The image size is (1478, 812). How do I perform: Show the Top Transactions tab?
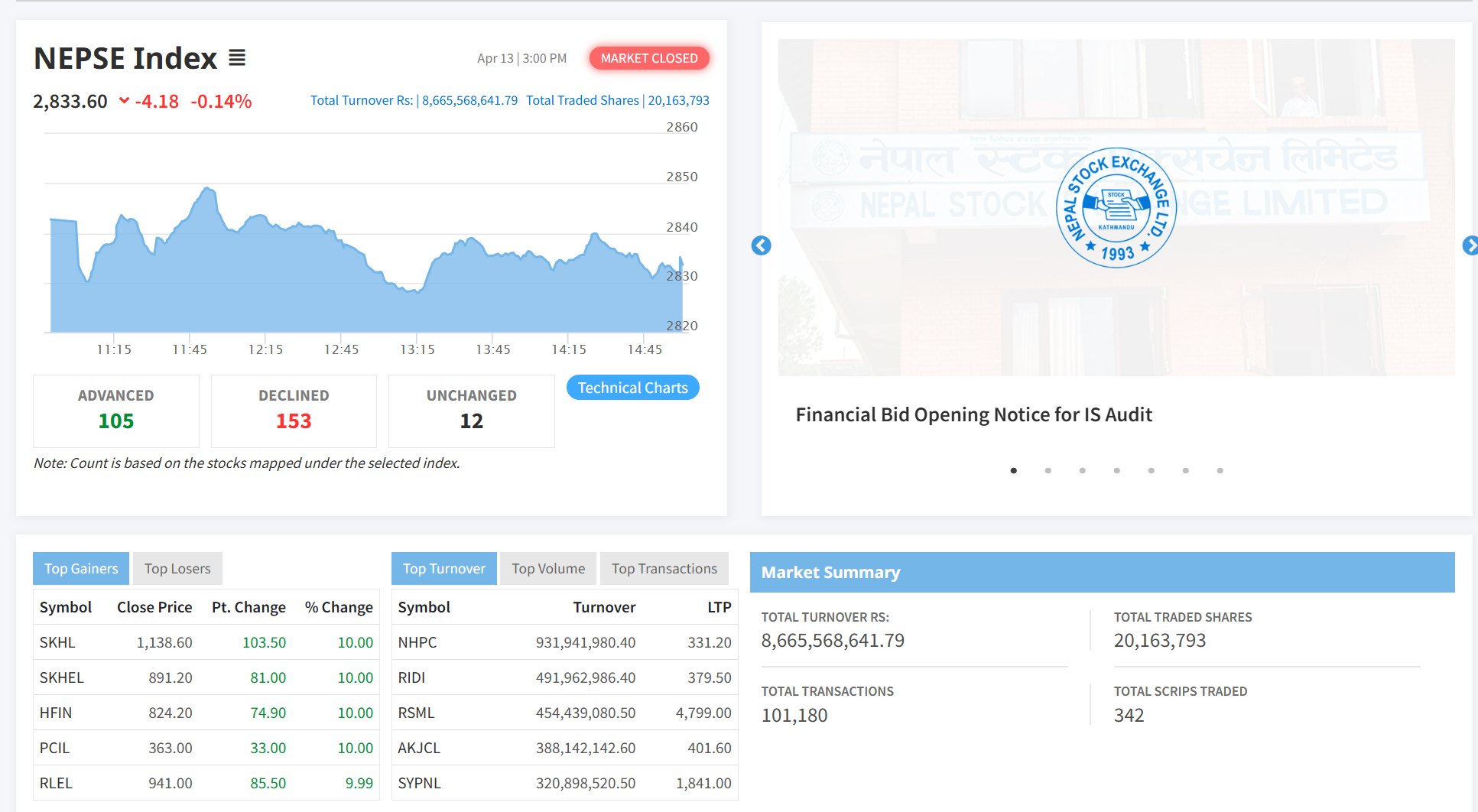[x=664, y=569]
